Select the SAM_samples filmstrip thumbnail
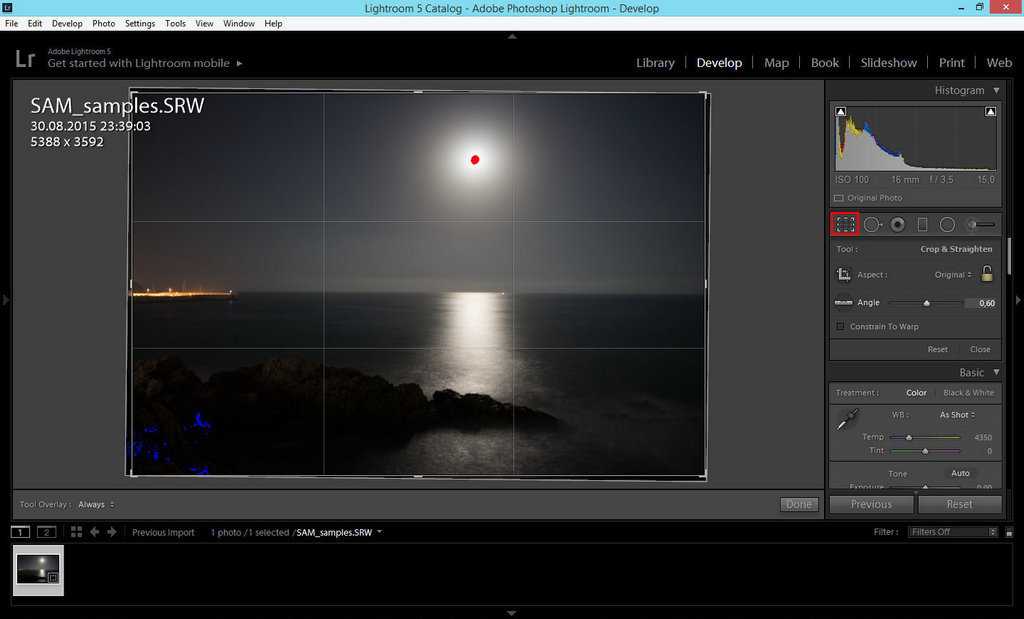 (x=39, y=570)
